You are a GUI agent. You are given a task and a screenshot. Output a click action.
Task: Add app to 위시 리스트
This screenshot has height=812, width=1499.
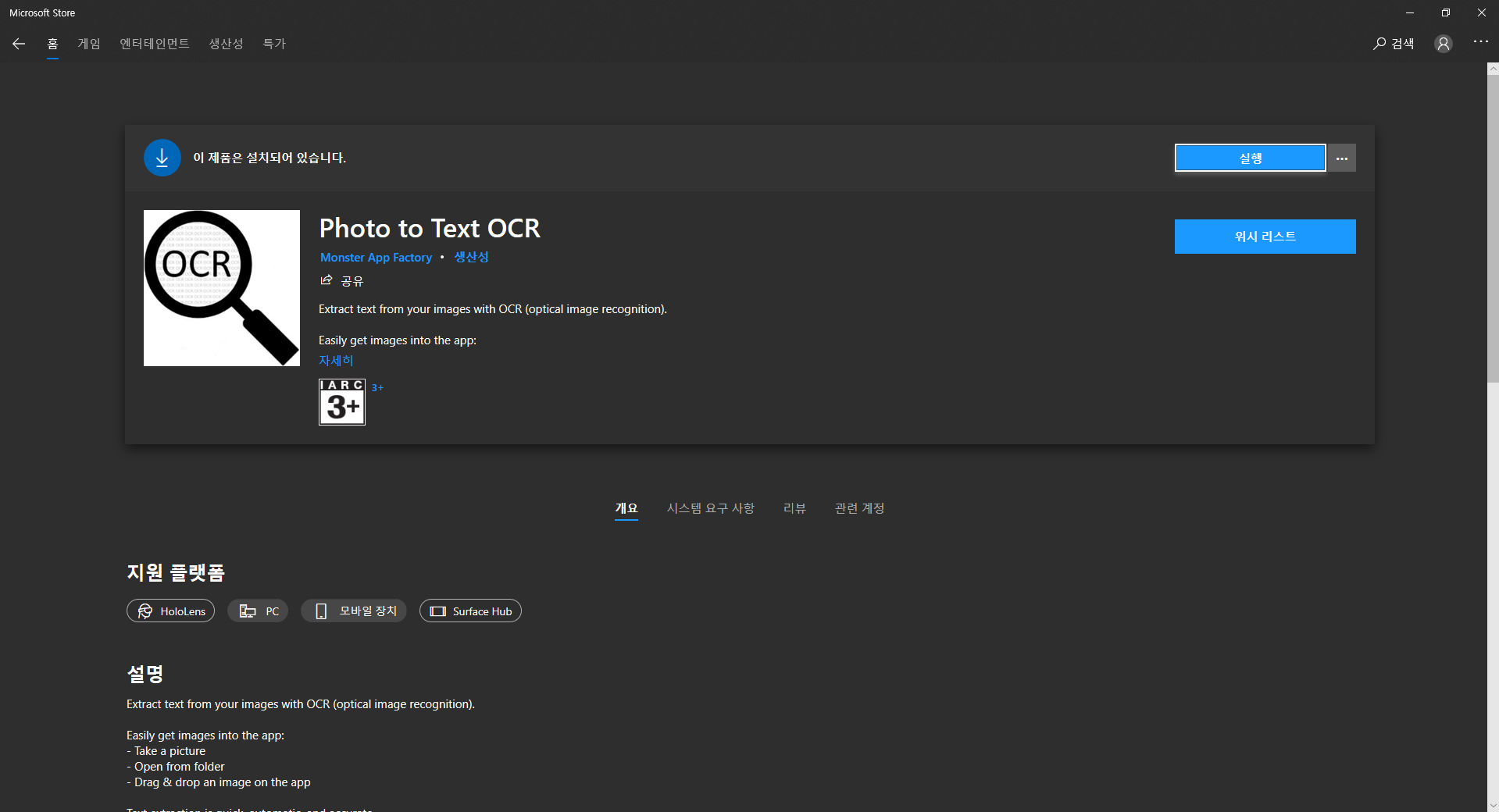[1265, 236]
